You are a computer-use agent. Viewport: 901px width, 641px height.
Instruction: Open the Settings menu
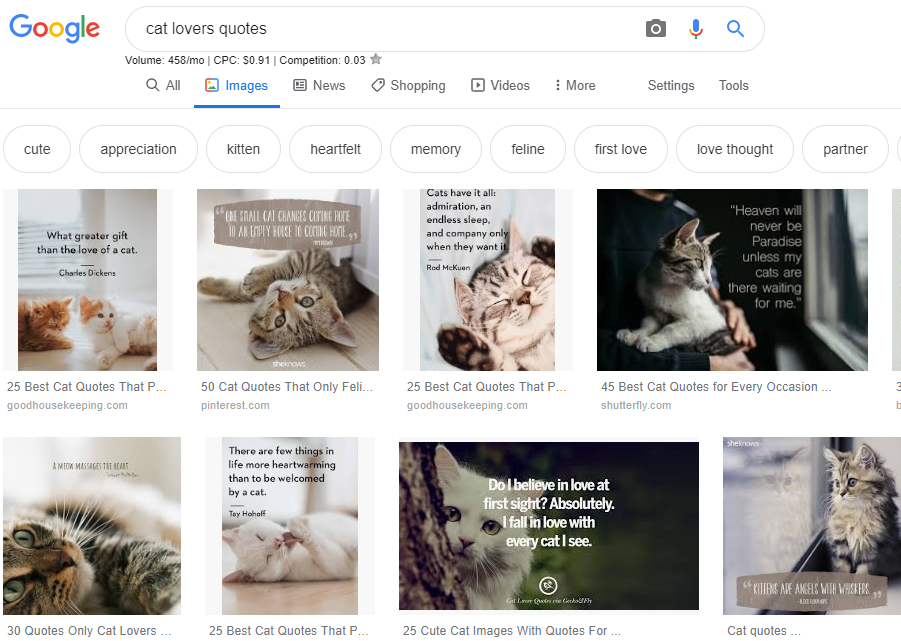point(671,86)
